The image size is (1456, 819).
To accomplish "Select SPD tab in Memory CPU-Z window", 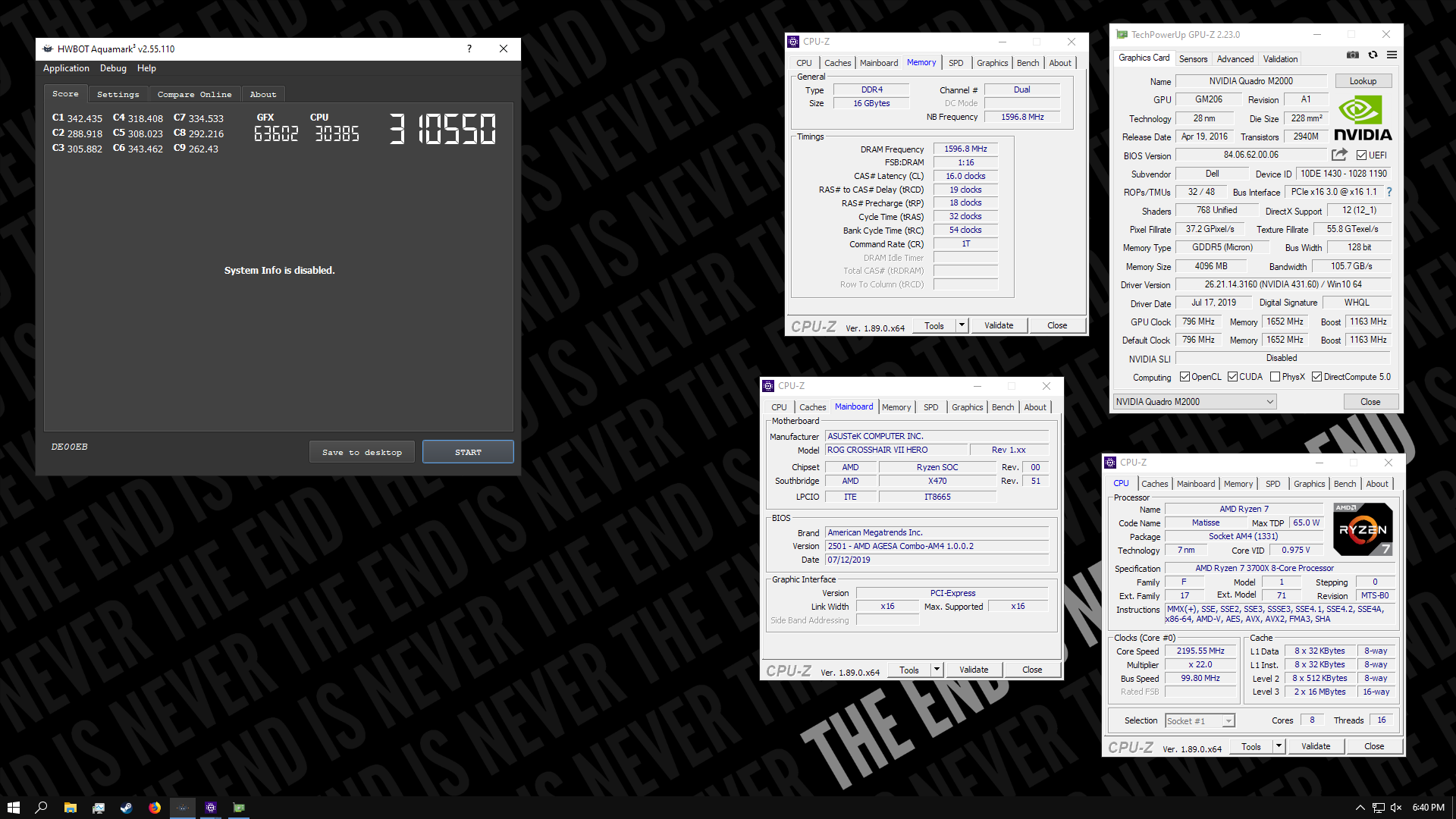I will (x=956, y=63).
